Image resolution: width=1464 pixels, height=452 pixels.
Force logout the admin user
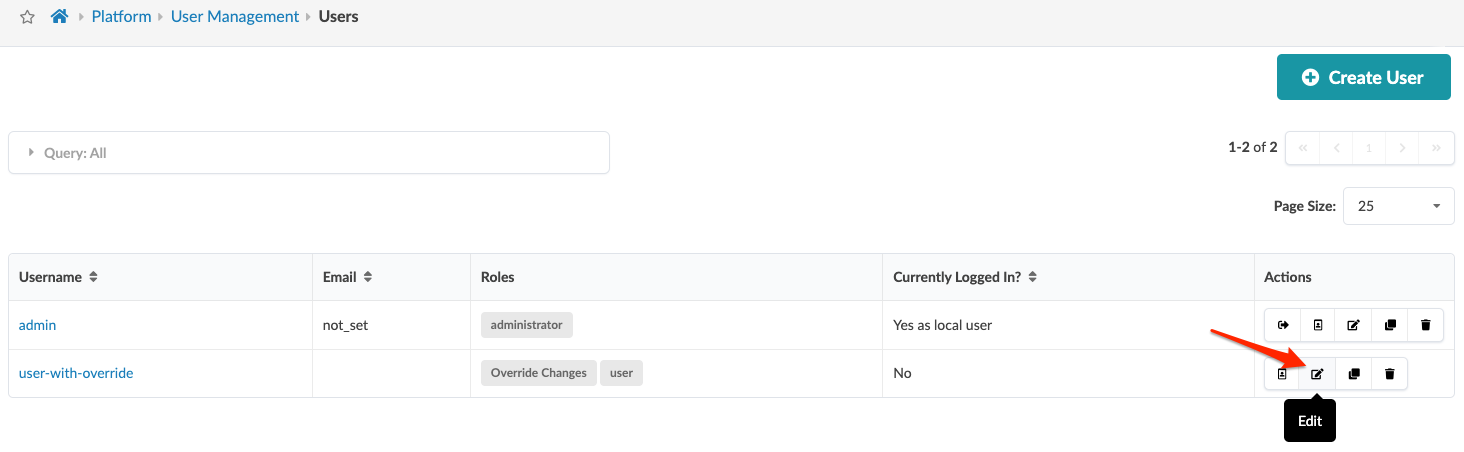pos(1282,325)
